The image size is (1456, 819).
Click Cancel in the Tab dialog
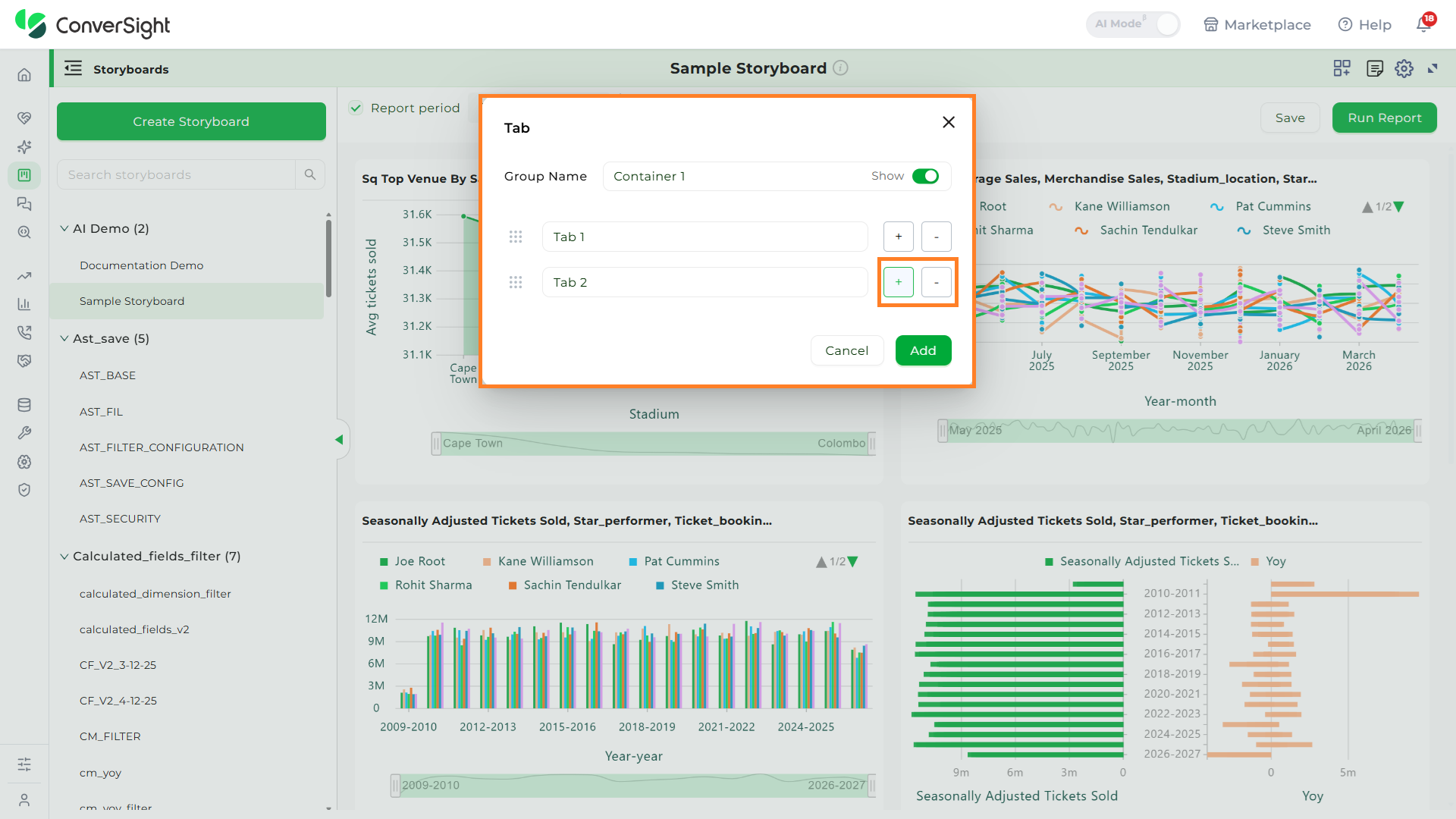847,350
